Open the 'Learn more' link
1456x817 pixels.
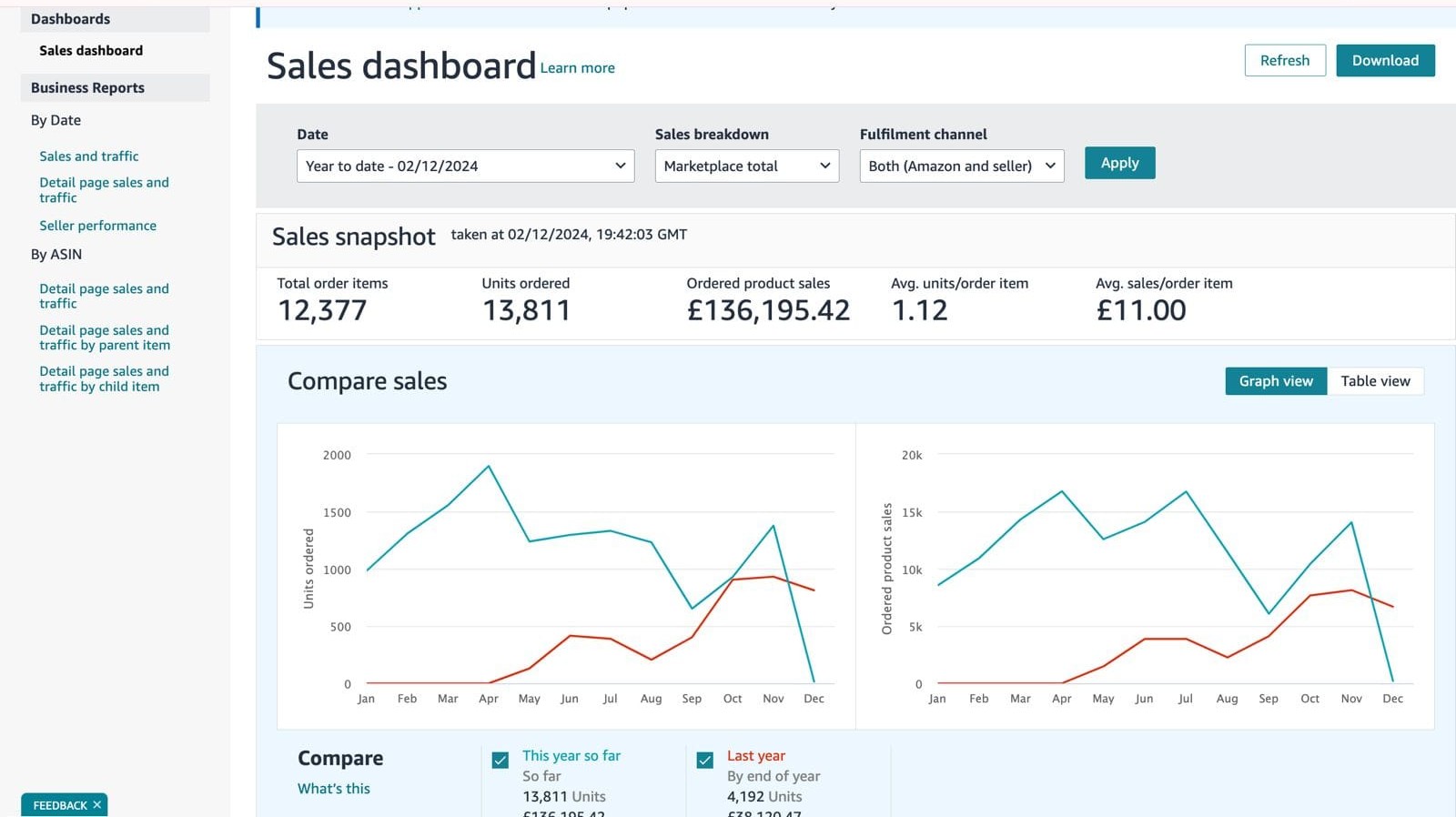577,68
